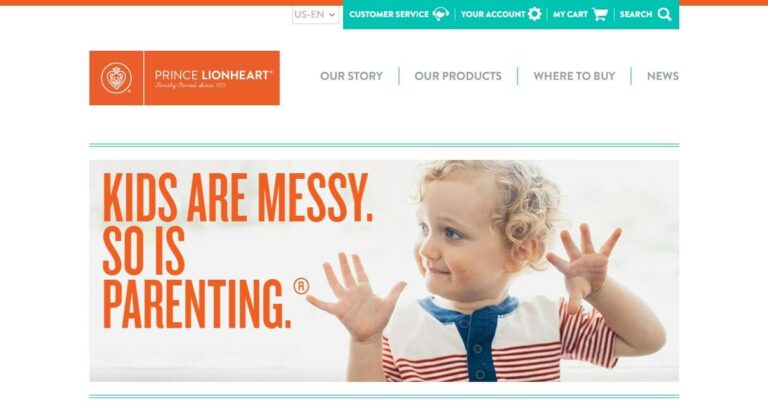768x406 pixels.
Task: Go to the News menu item
Action: pos(663,76)
